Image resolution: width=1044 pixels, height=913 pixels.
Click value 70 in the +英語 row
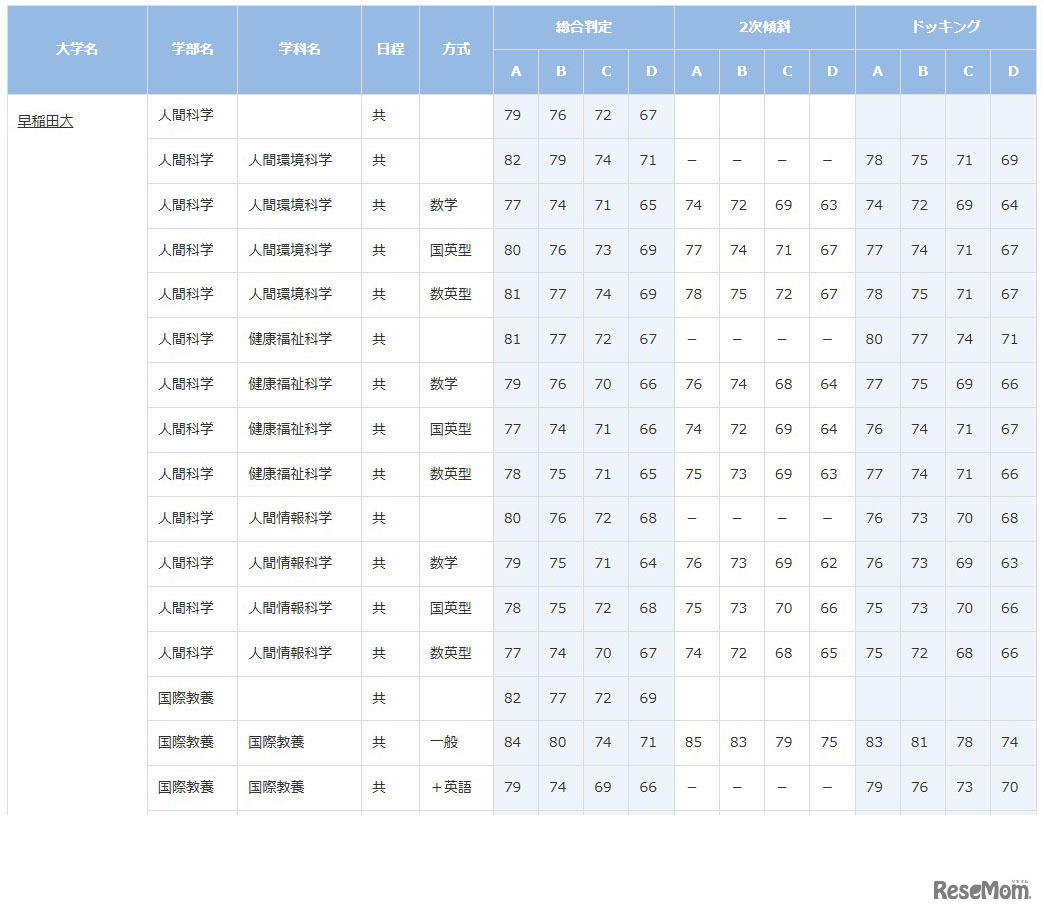pyautogui.click(x=1009, y=787)
